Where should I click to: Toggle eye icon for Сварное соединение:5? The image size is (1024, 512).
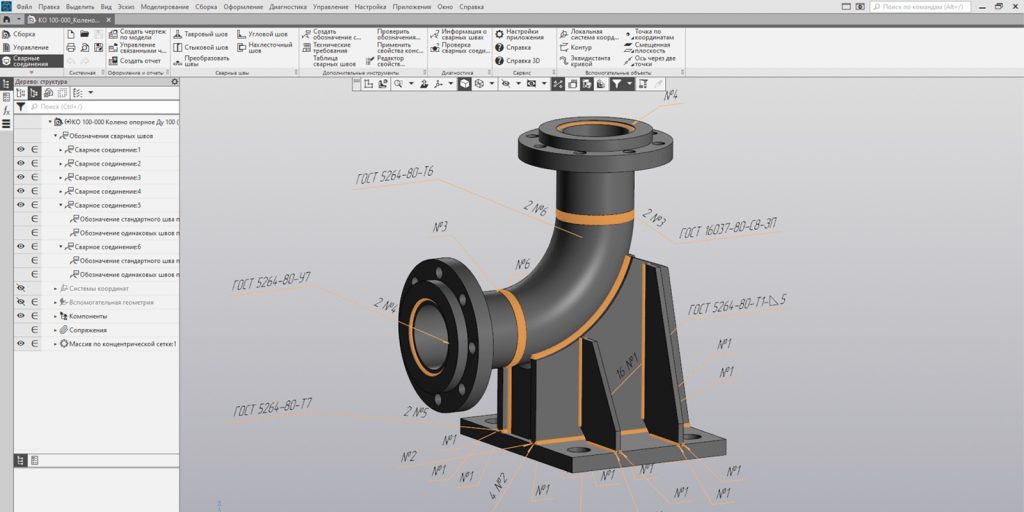click(21, 204)
